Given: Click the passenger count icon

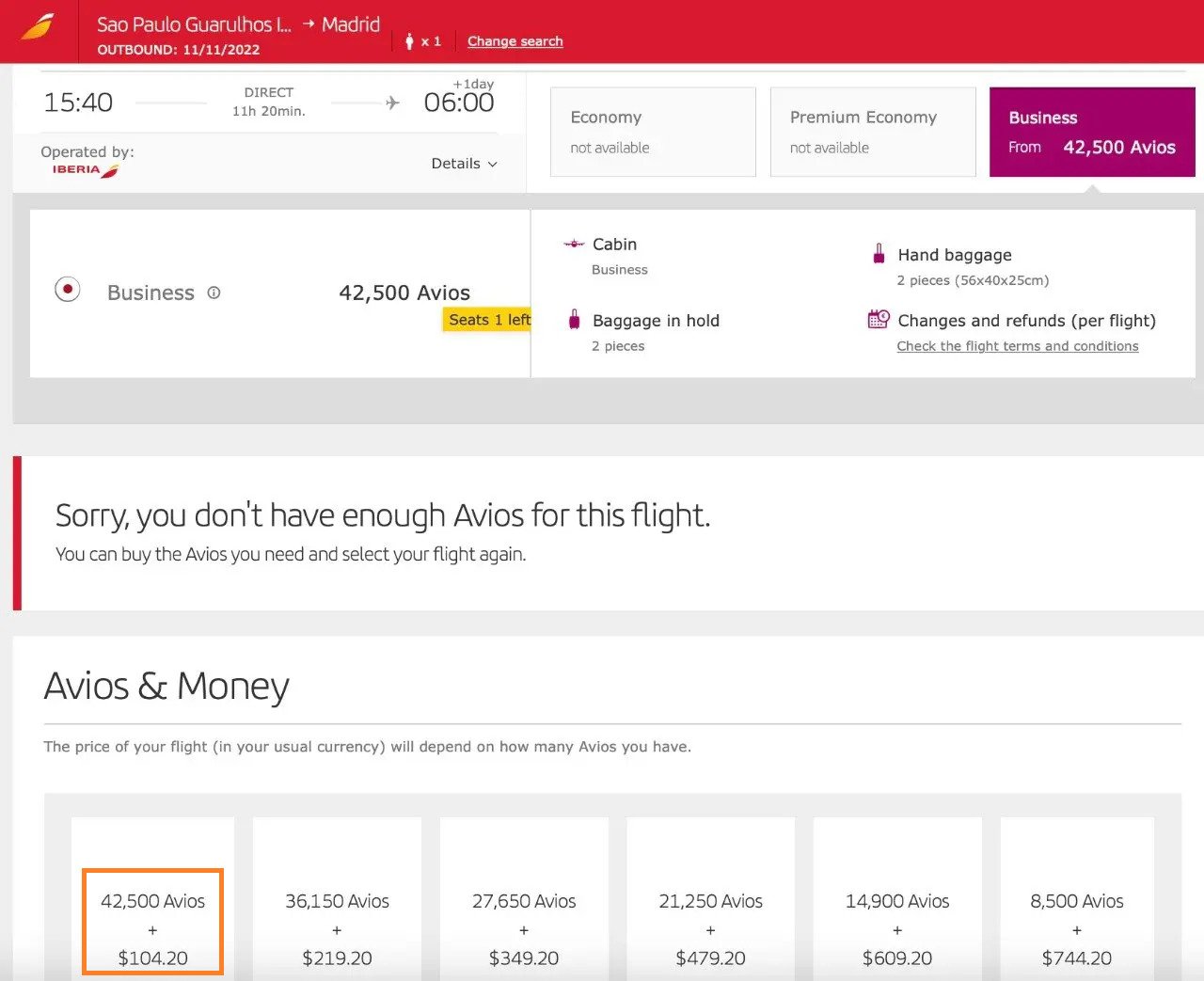Looking at the screenshot, I should point(409,41).
